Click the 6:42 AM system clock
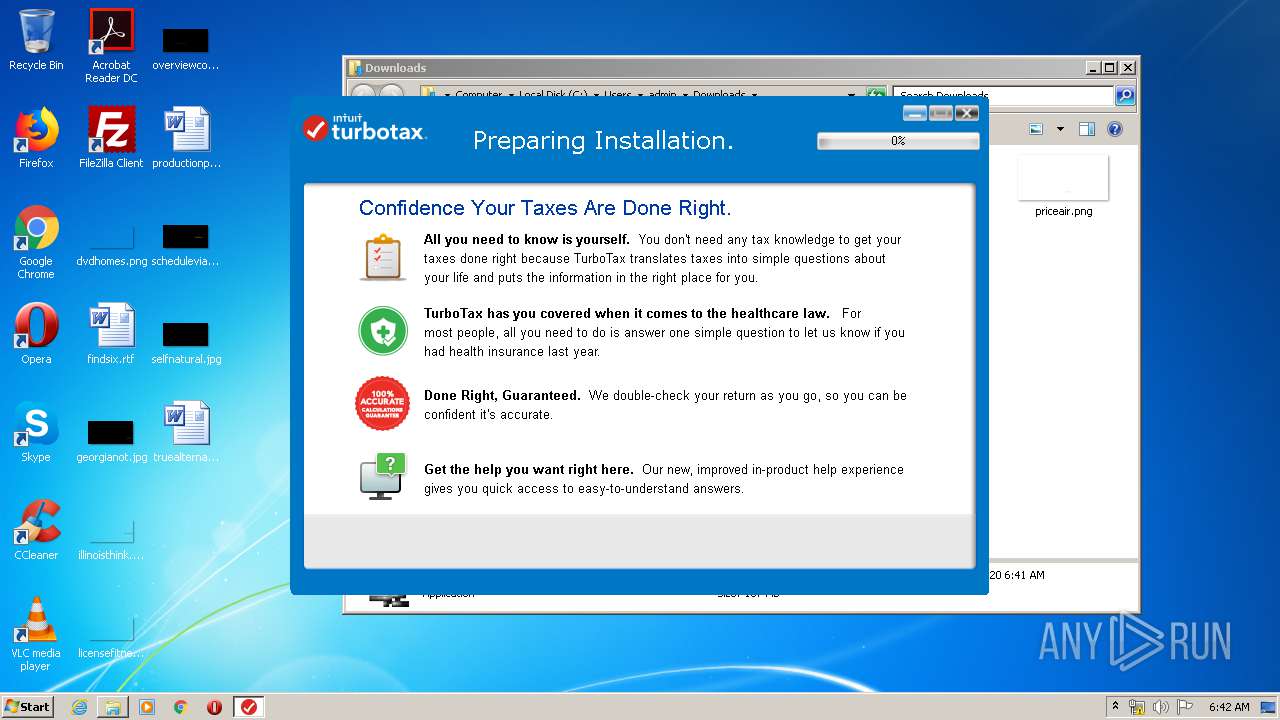The image size is (1280, 720). 1229,707
